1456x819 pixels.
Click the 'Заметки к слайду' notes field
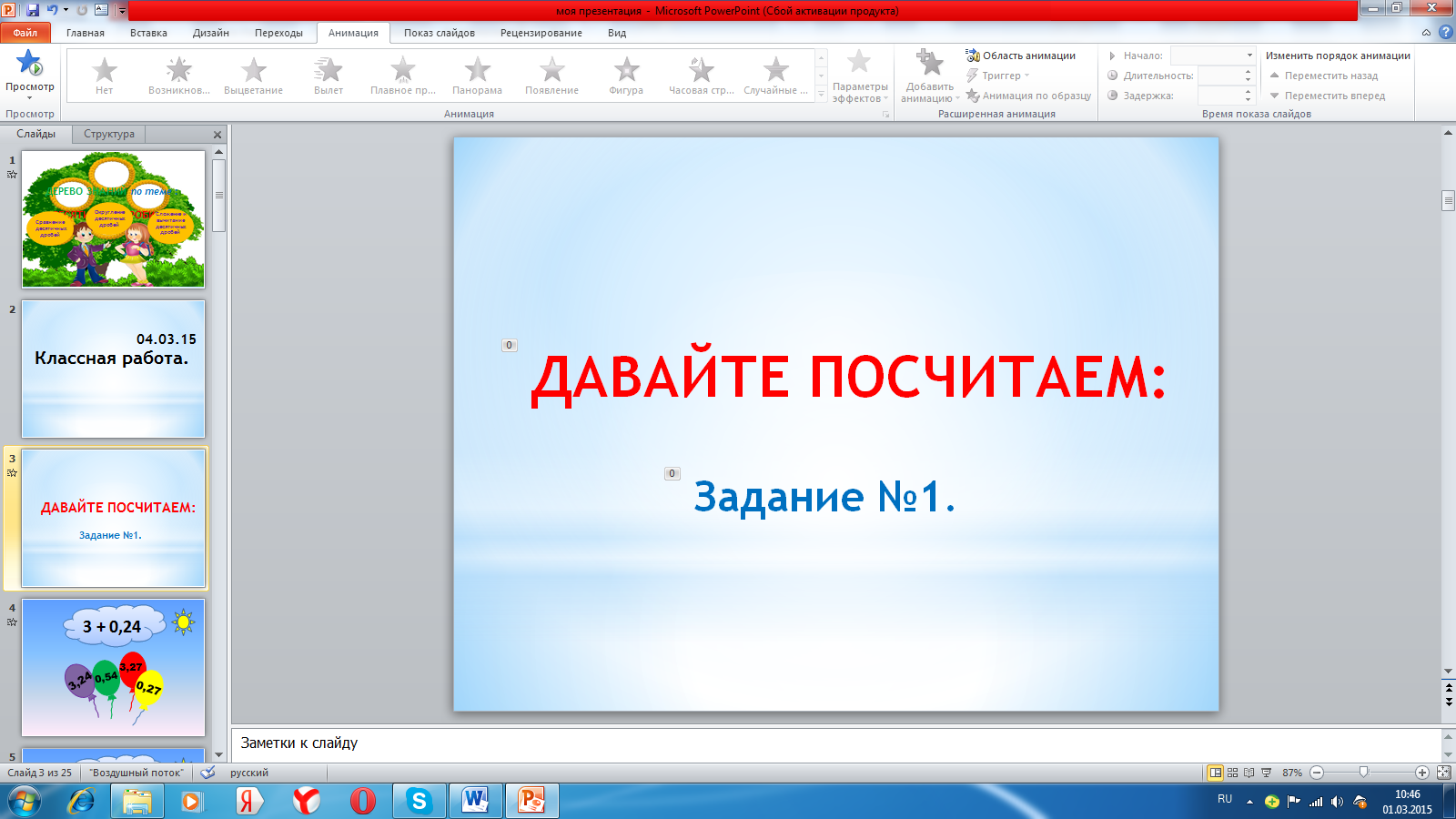pos(835,743)
